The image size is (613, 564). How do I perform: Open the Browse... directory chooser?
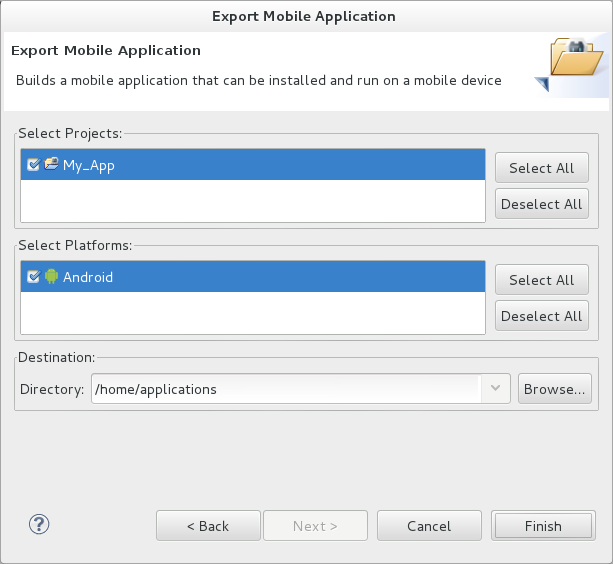[x=555, y=389]
